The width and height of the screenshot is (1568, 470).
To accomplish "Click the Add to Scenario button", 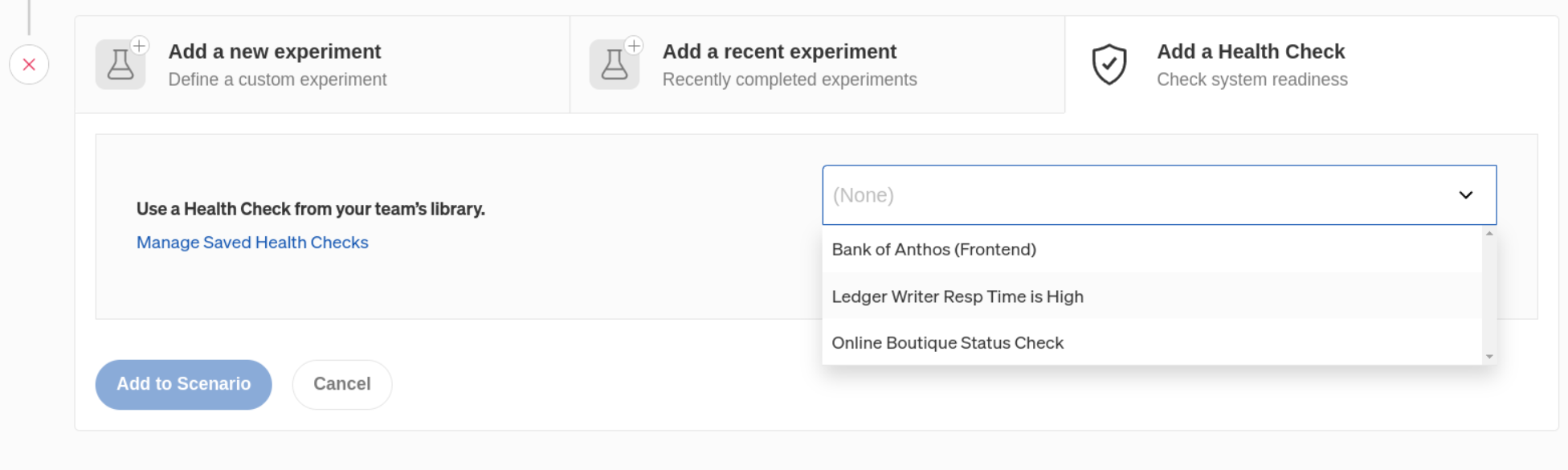I will pyautogui.click(x=184, y=385).
